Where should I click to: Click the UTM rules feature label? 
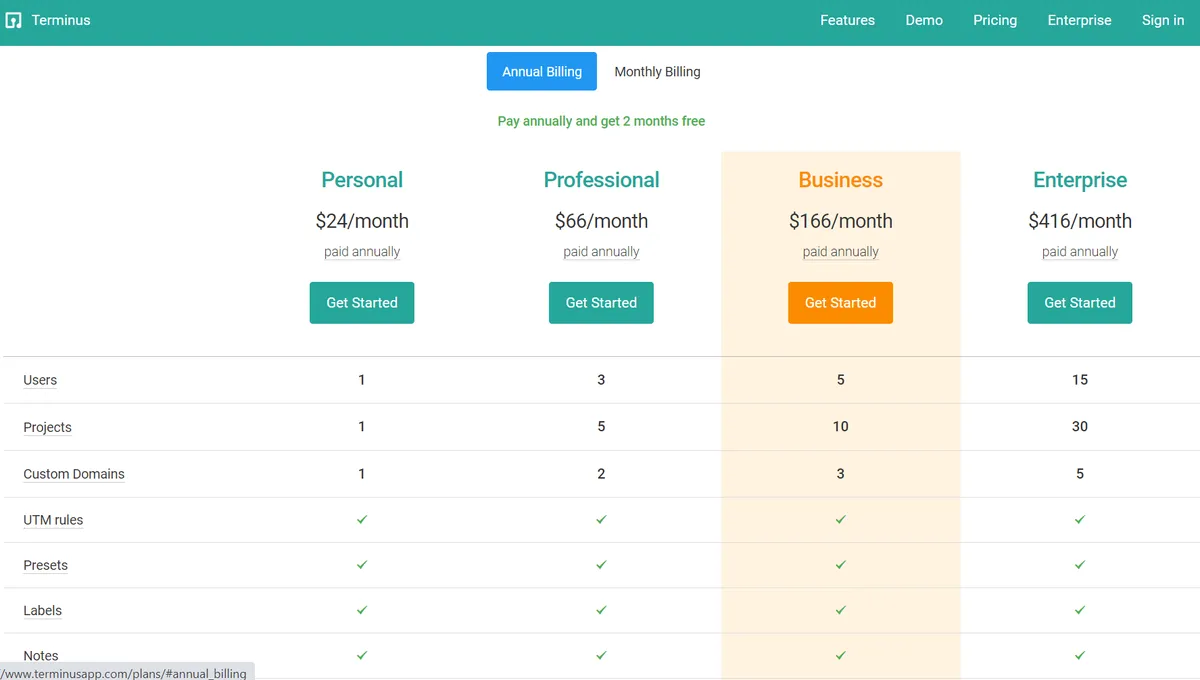pos(53,520)
